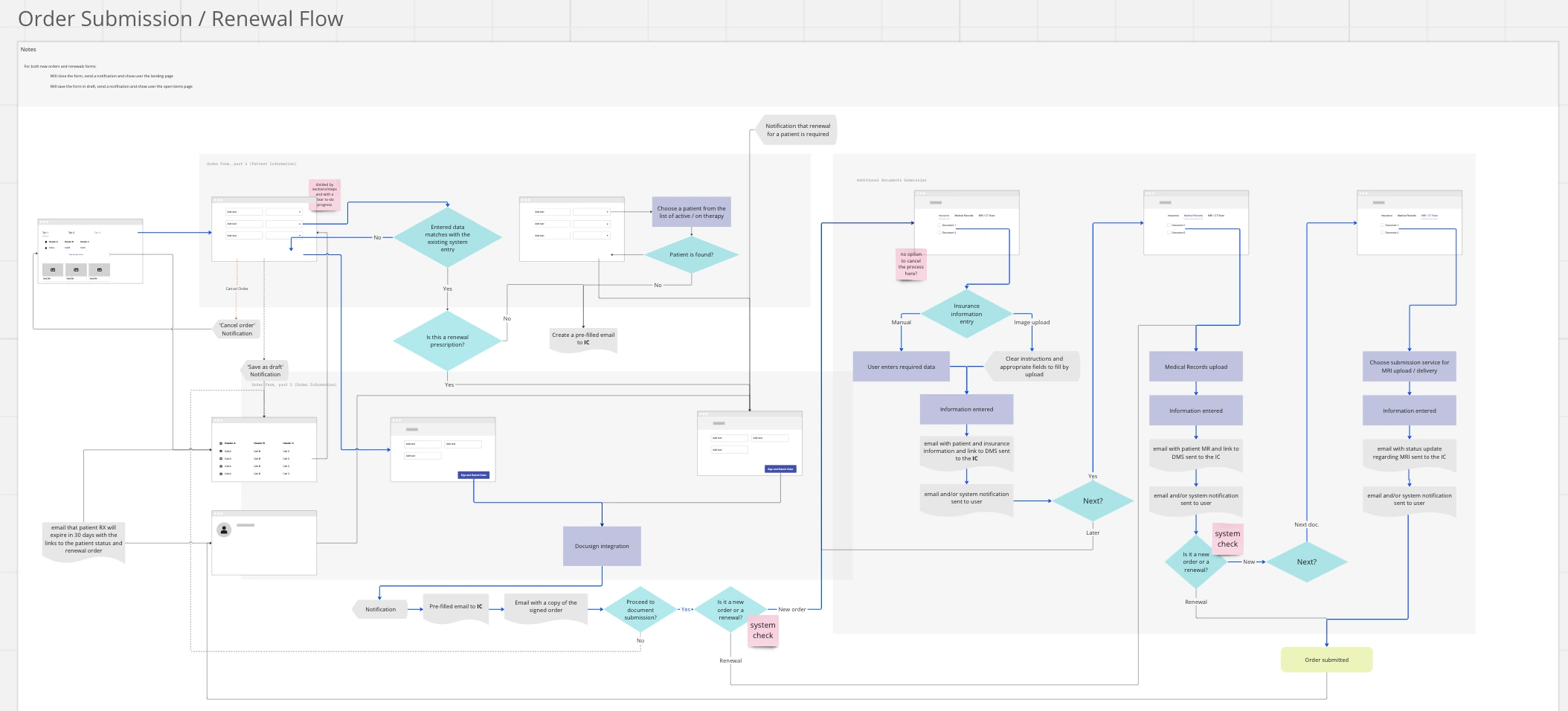Click the 'Next?' diamond connected to 'Next doc.'

[x=1307, y=562]
